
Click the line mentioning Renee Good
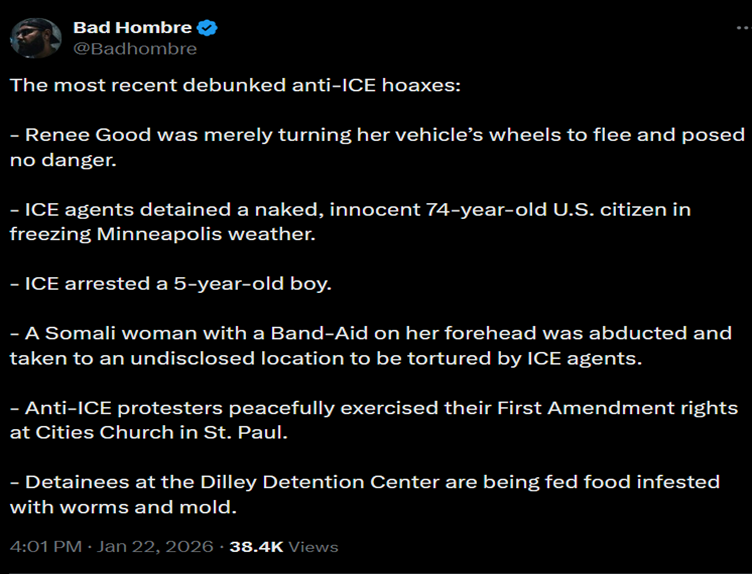click(x=377, y=134)
